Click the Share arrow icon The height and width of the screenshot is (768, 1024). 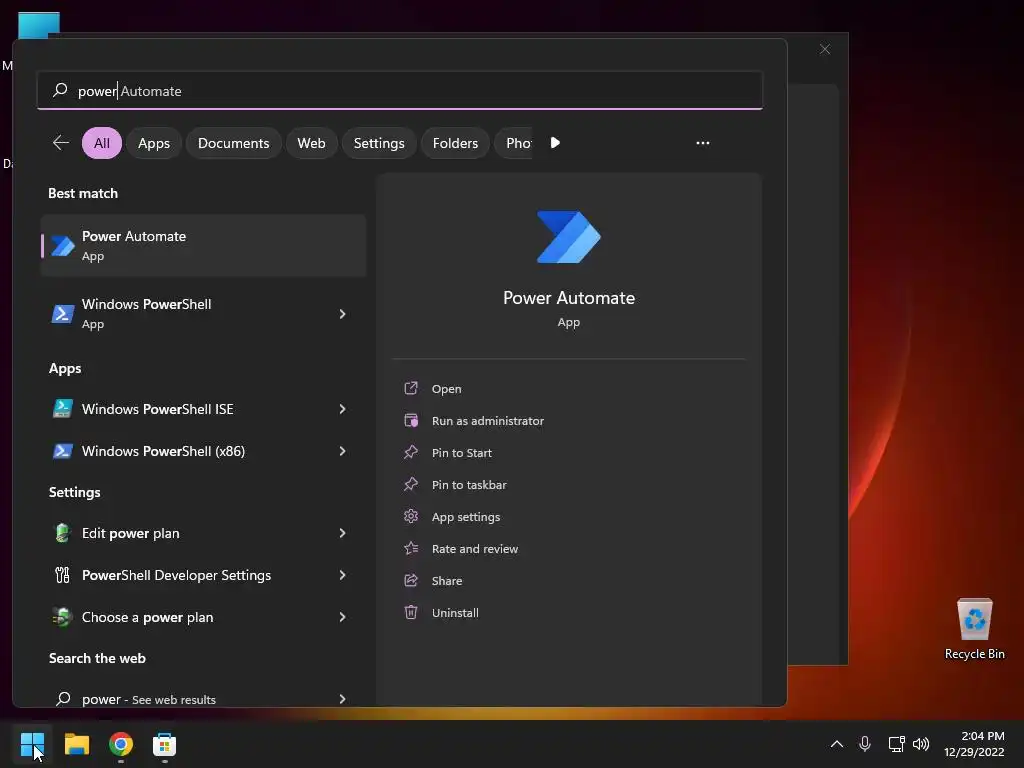tap(411, 581)
